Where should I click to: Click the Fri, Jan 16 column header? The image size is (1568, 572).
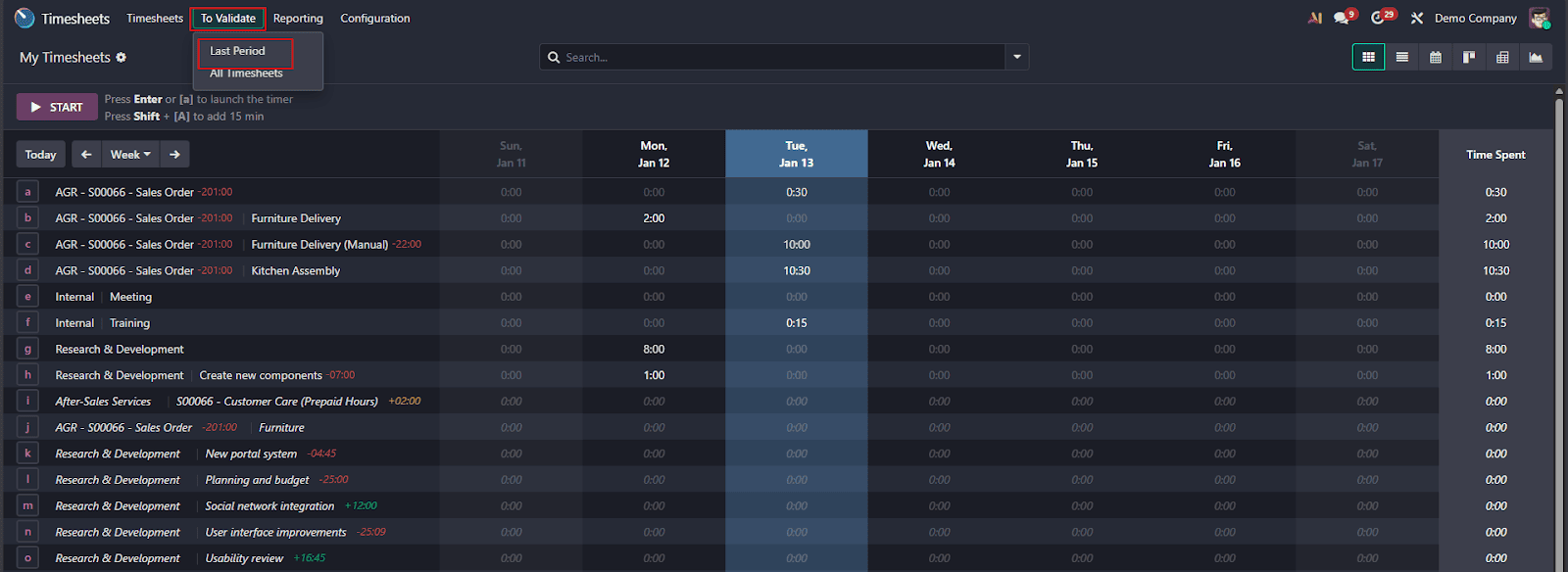coord(1225,154)
